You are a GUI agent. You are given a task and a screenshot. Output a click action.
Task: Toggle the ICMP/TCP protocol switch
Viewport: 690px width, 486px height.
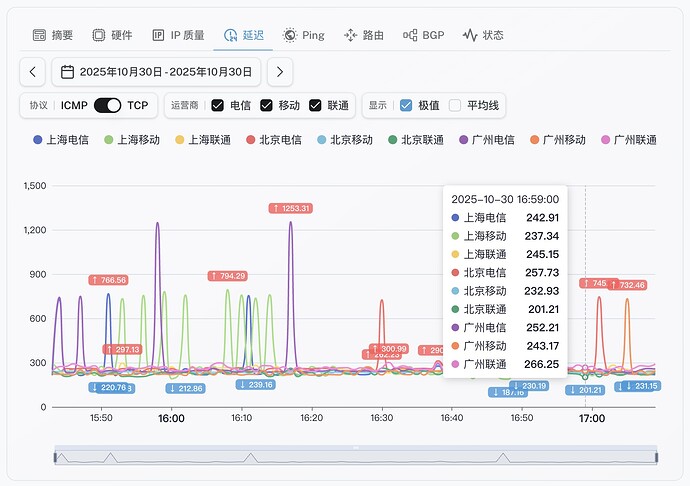coord(108,105)
